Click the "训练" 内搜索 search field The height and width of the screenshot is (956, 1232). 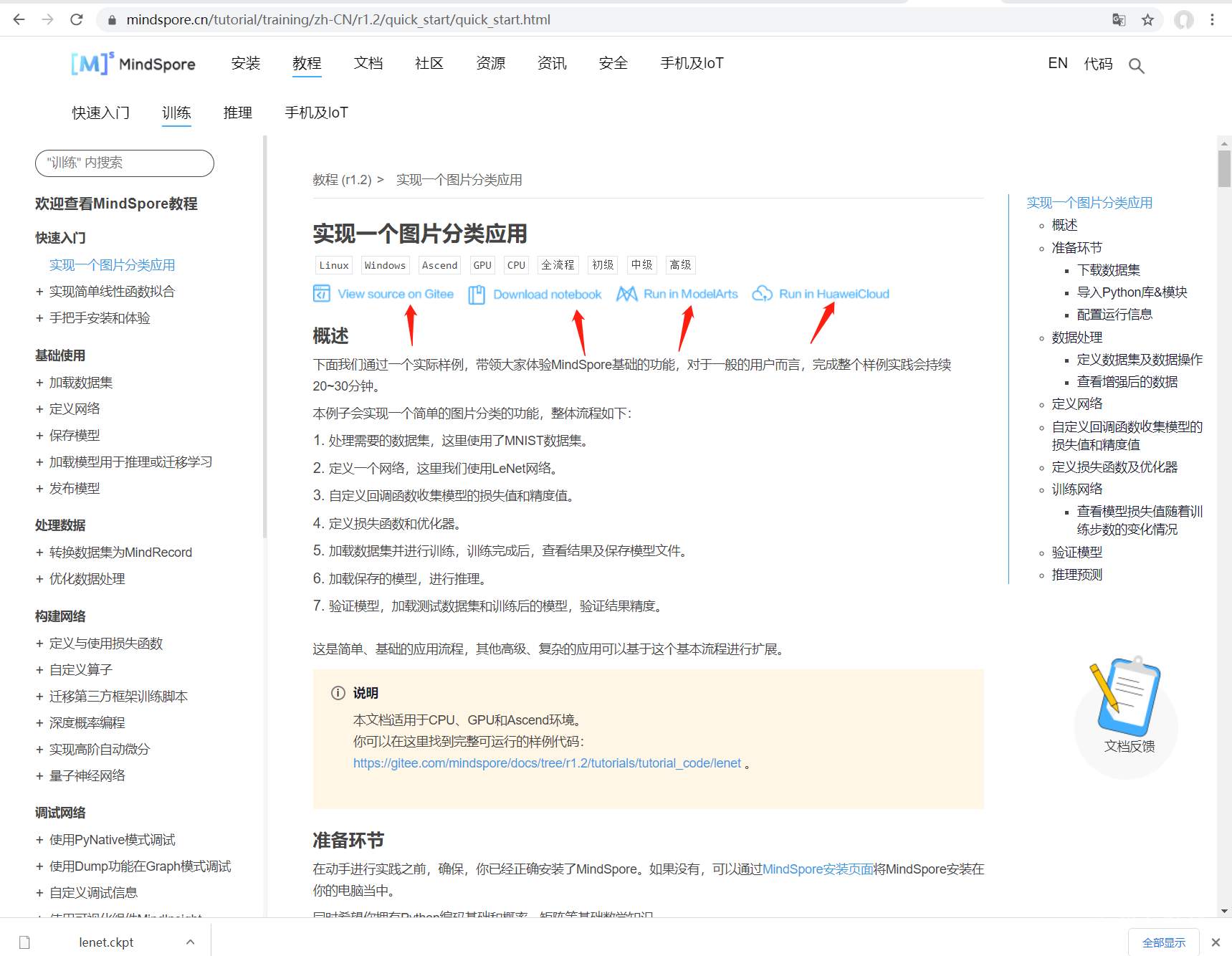pos(125,163)
